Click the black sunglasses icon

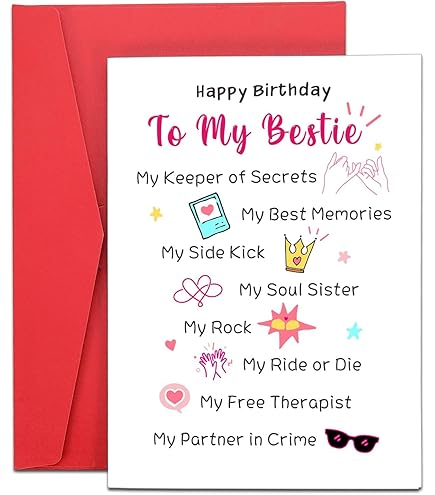tap(352, 440)
